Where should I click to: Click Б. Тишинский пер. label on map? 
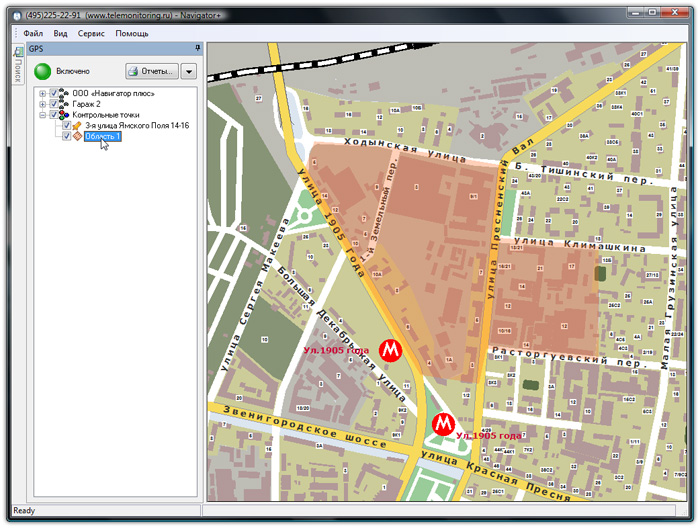click(584, 174)
